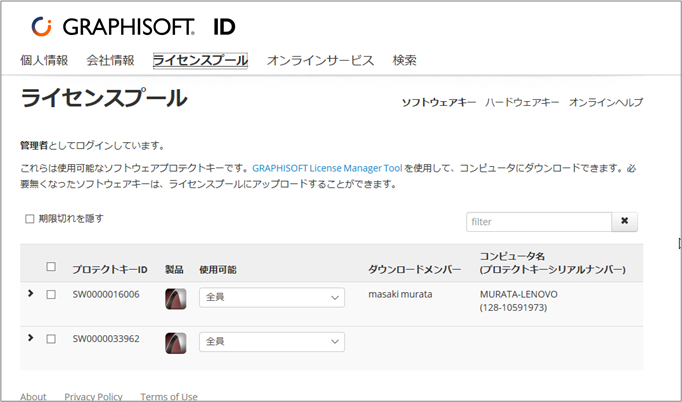Click the serial number (128-10591973)
The width and height of the screenshot is (682, 402).
[513, 308]
